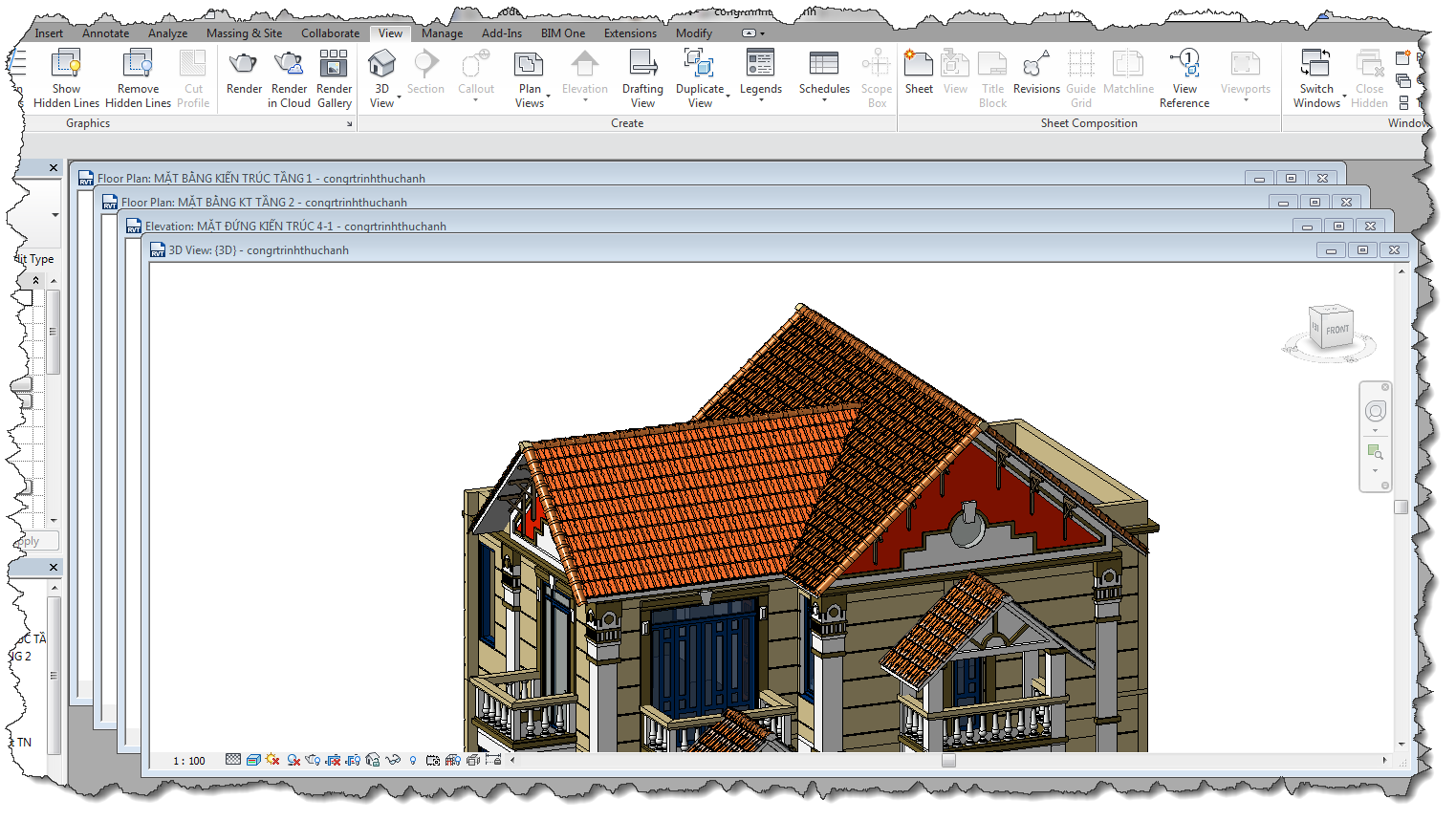The width and height of the screenshot is (1456, 821).
Task: Click the Tile windows icon
Action: click(x=1403, y=102)
